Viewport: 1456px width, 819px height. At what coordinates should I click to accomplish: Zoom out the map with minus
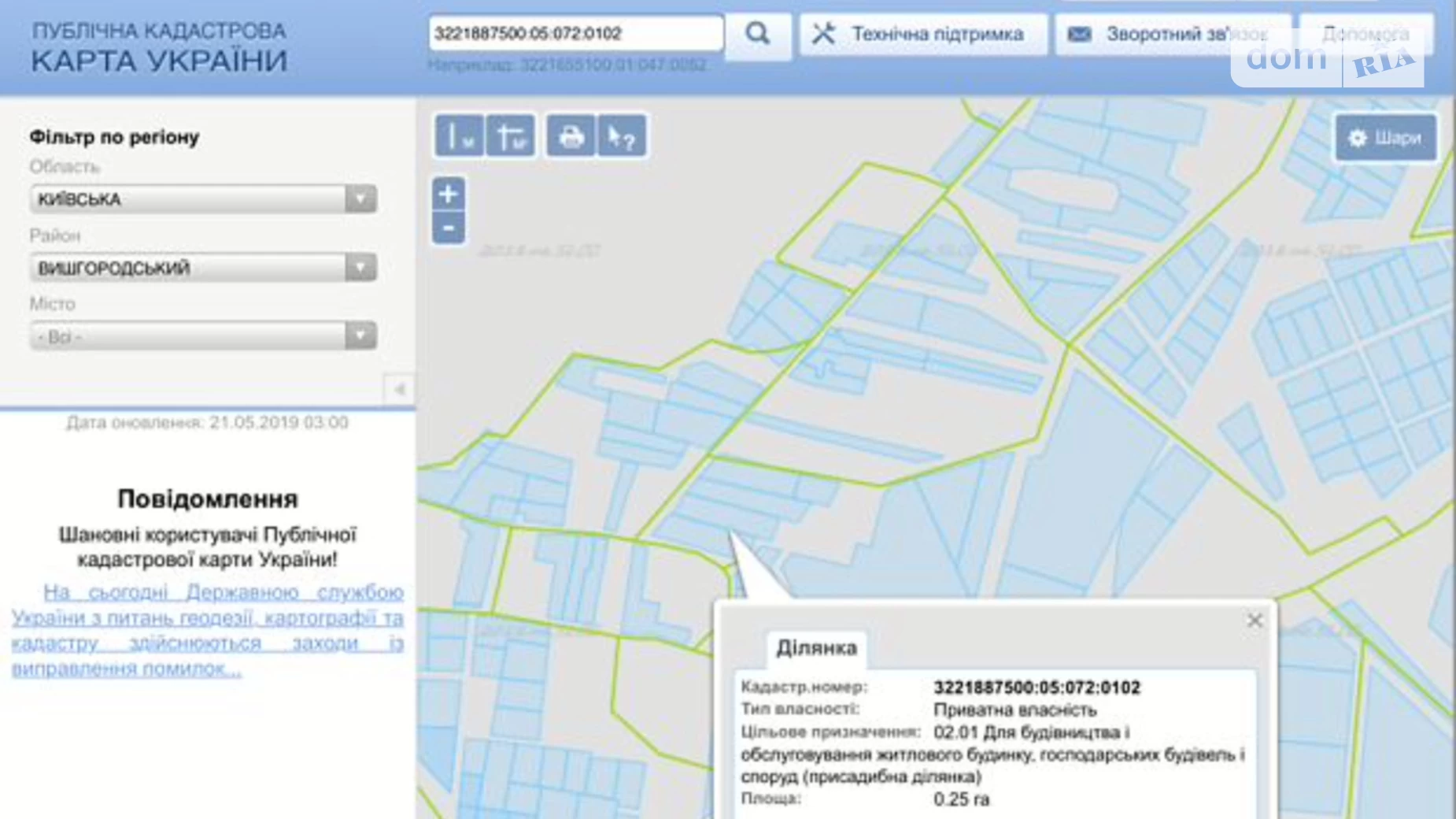click(x=449, y=228)
